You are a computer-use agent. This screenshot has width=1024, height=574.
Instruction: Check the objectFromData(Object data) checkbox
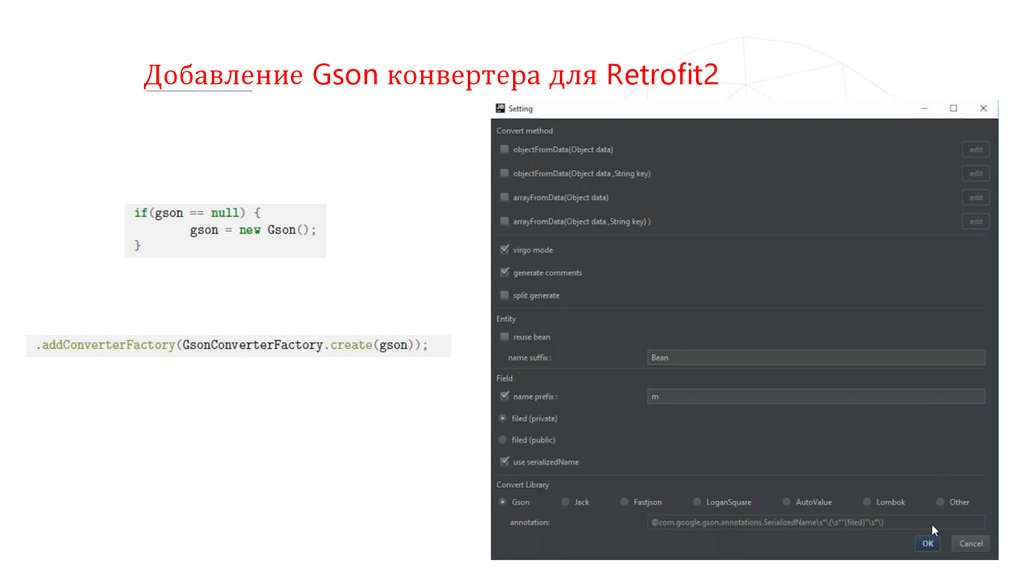[x=504, y=149]
